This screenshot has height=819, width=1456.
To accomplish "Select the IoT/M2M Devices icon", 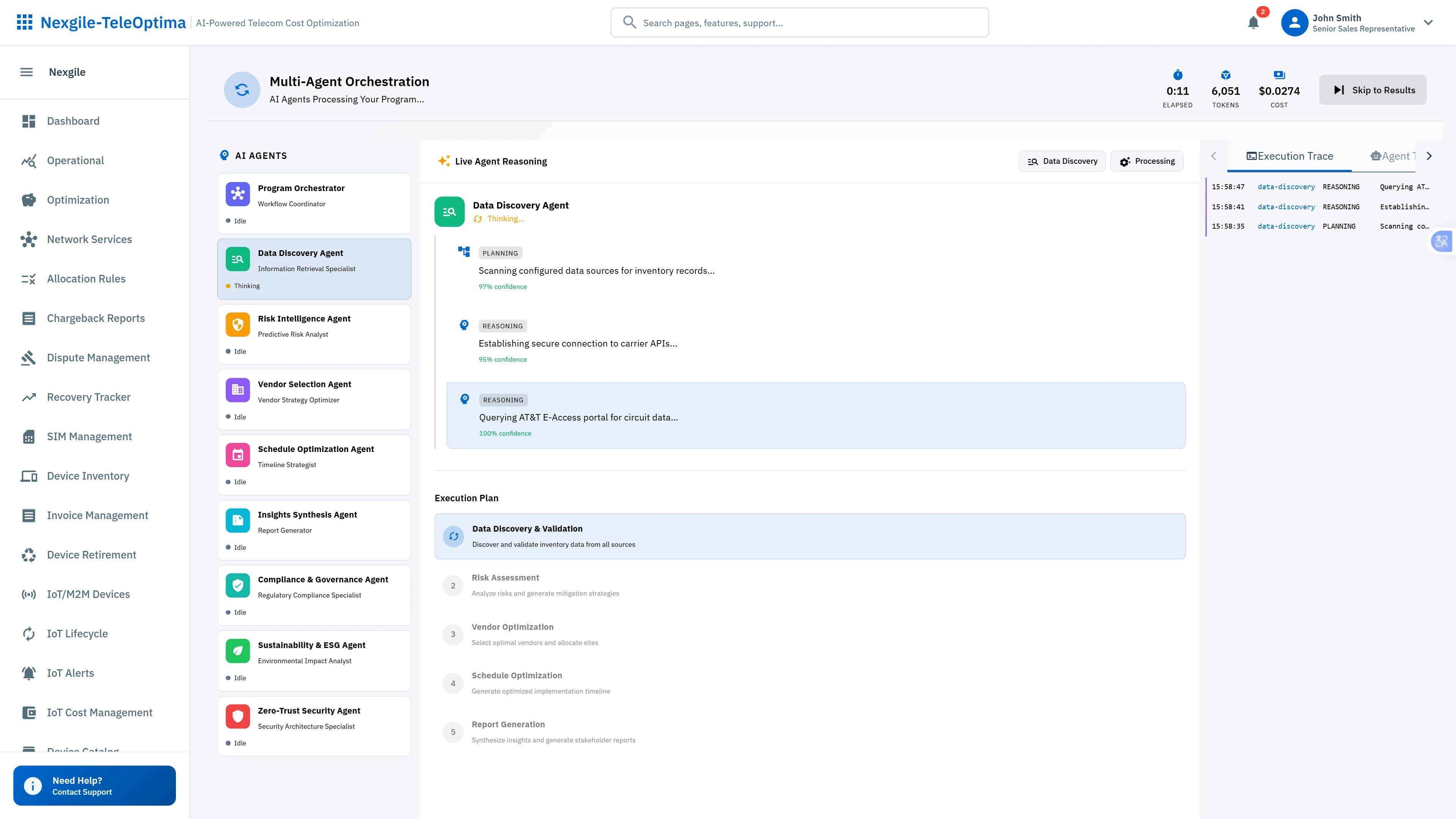I will pos(29,594).
